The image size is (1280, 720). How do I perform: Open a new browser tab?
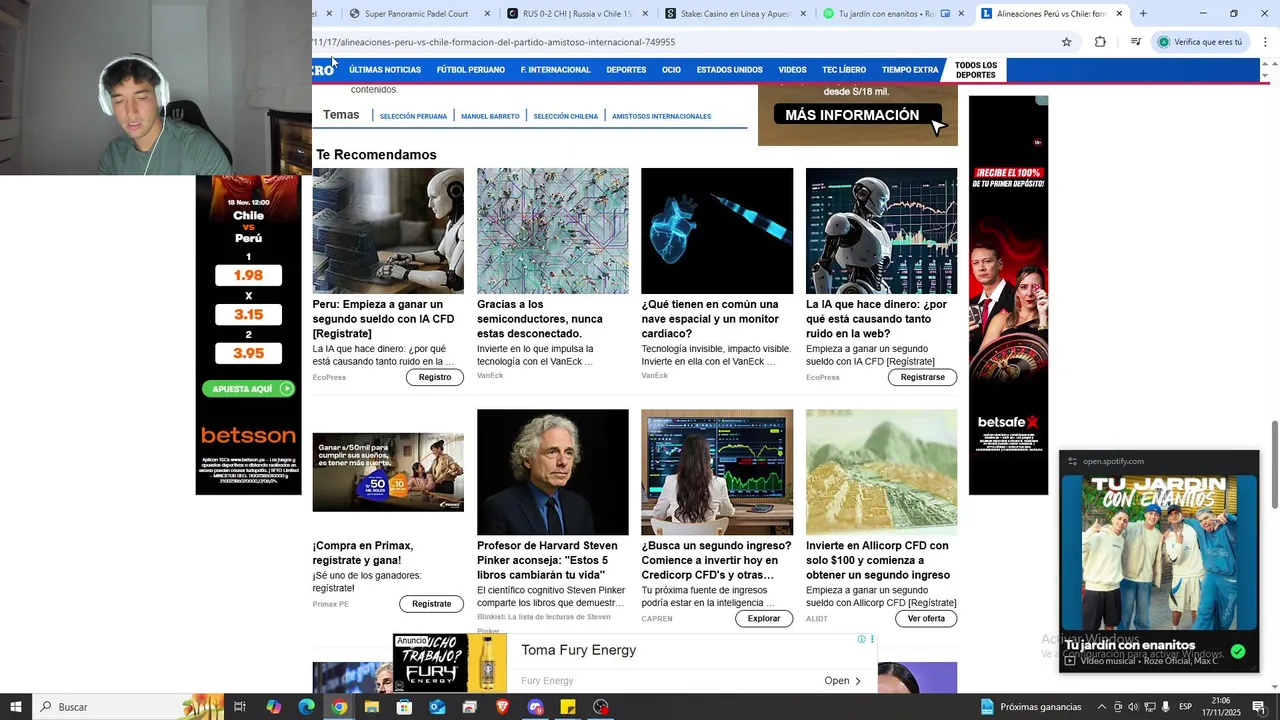(x=1143, y=14)
